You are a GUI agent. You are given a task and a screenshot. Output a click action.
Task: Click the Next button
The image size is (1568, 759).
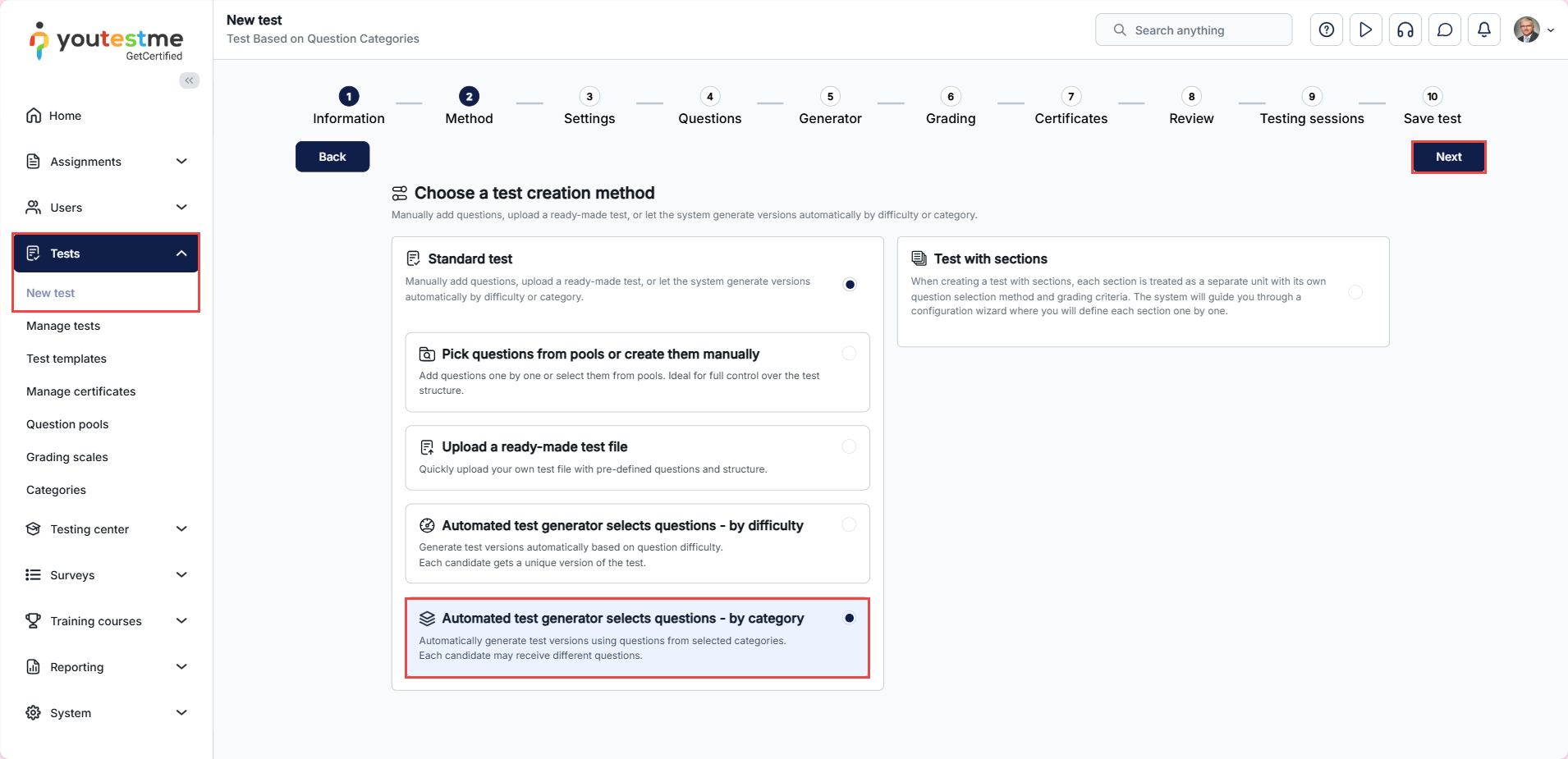coord(1448,157)
